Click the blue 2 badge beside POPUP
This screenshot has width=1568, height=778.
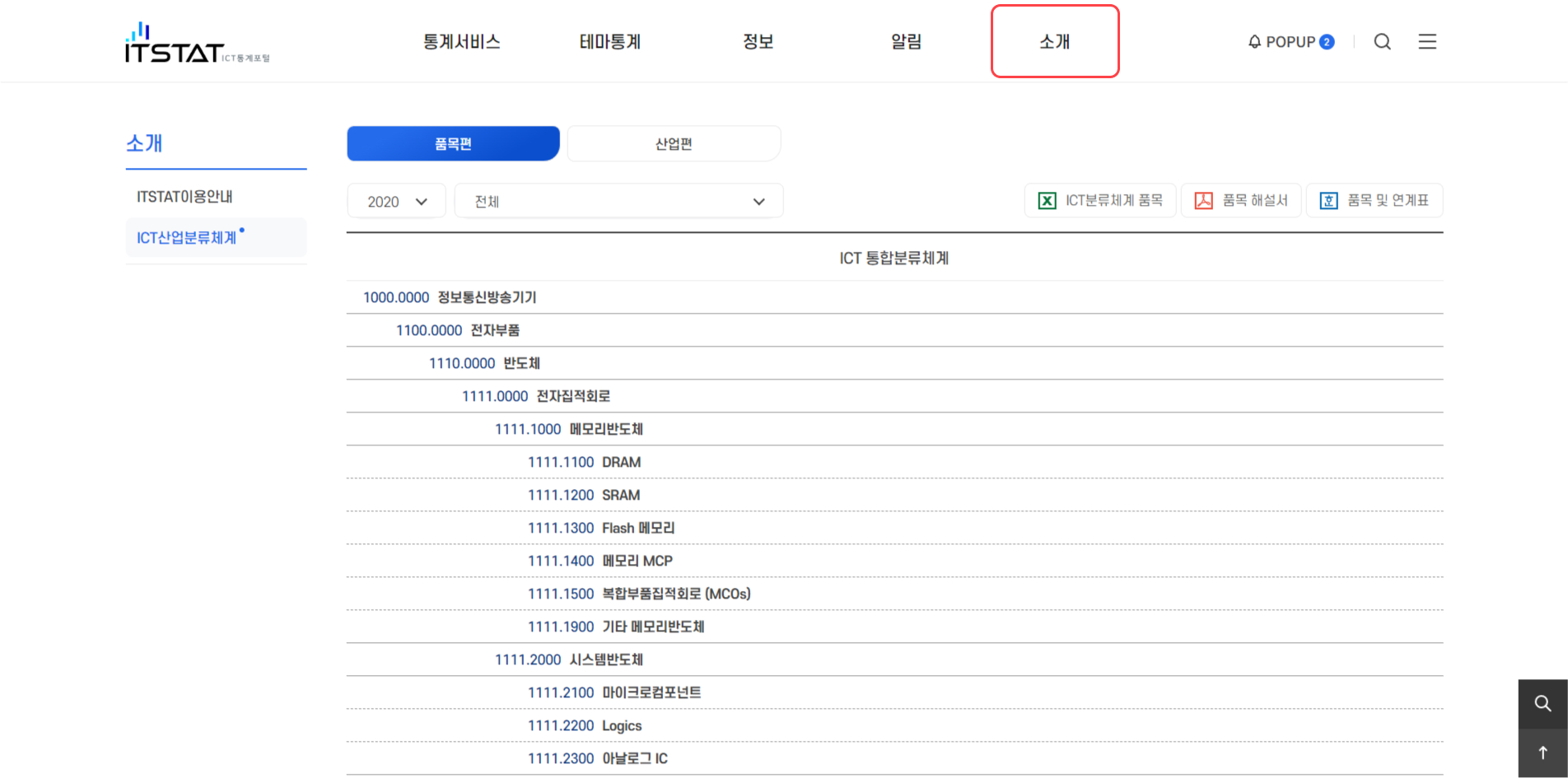pos(1327,42)
